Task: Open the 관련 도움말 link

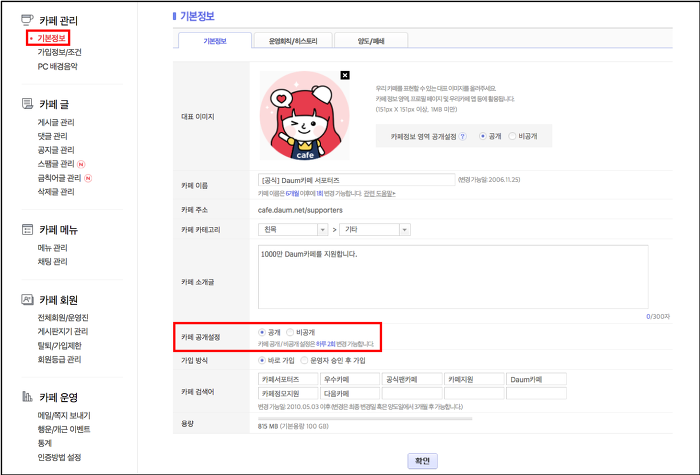Action: (379, 194)
